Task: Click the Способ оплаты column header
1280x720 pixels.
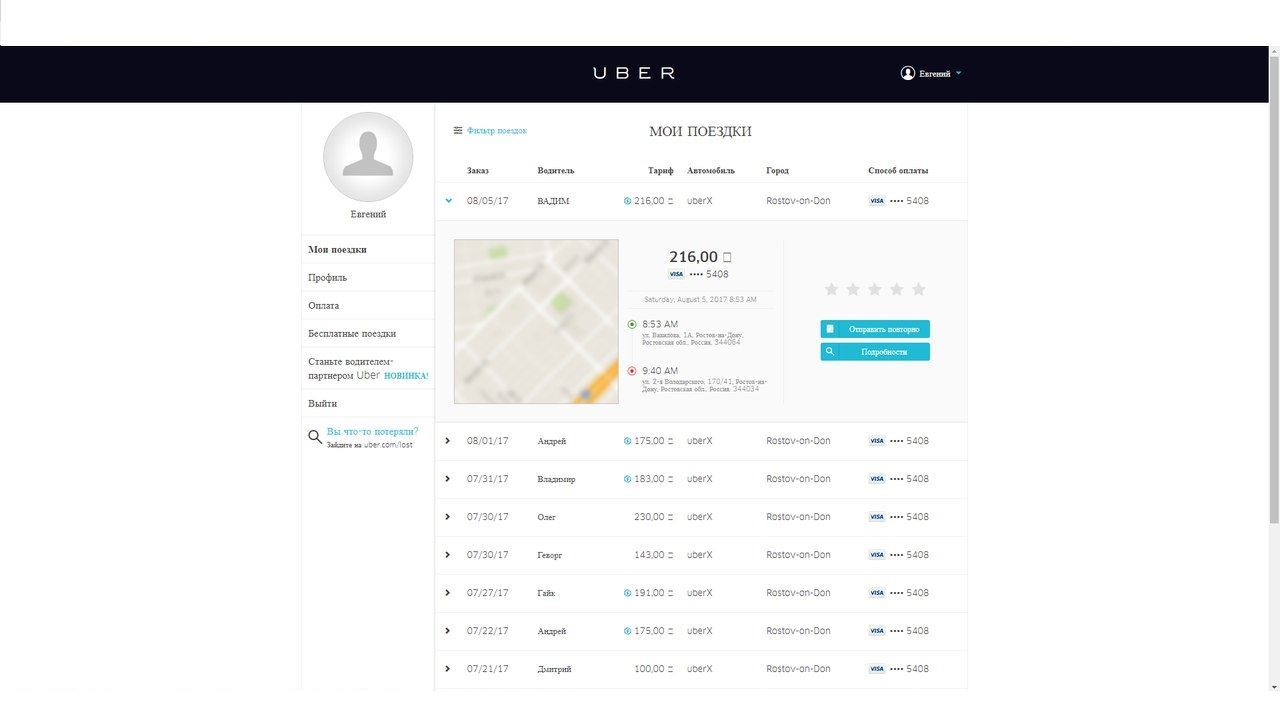Action: (898, 170)
